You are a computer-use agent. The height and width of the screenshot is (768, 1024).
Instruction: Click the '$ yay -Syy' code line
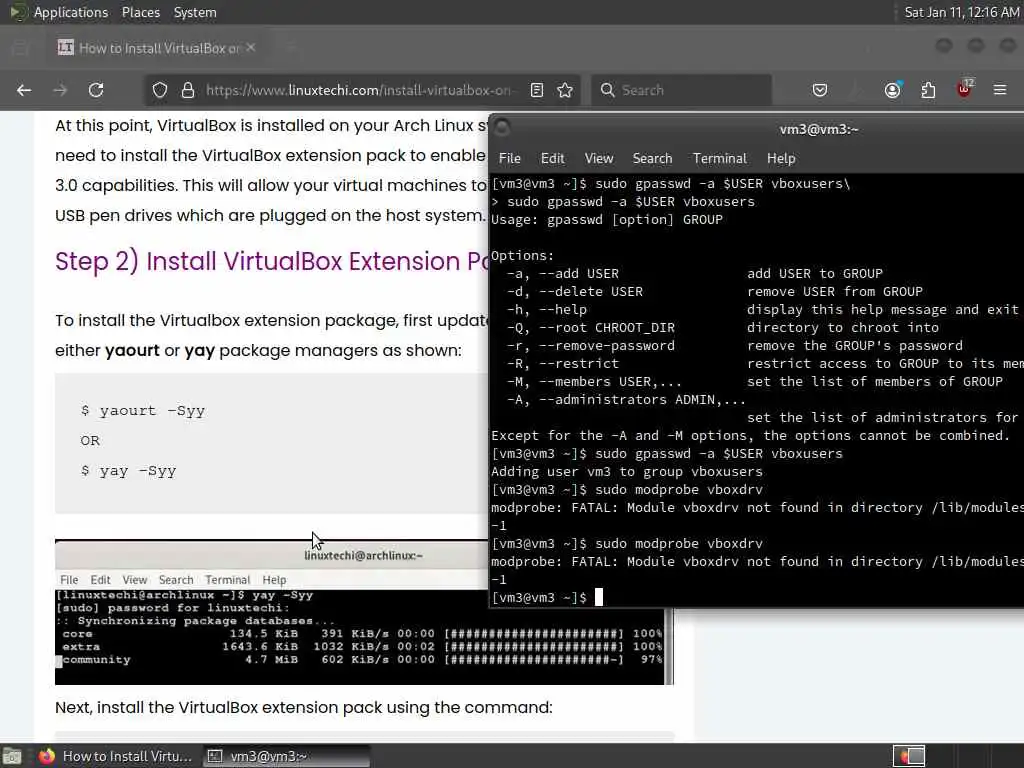click(128, 471)
